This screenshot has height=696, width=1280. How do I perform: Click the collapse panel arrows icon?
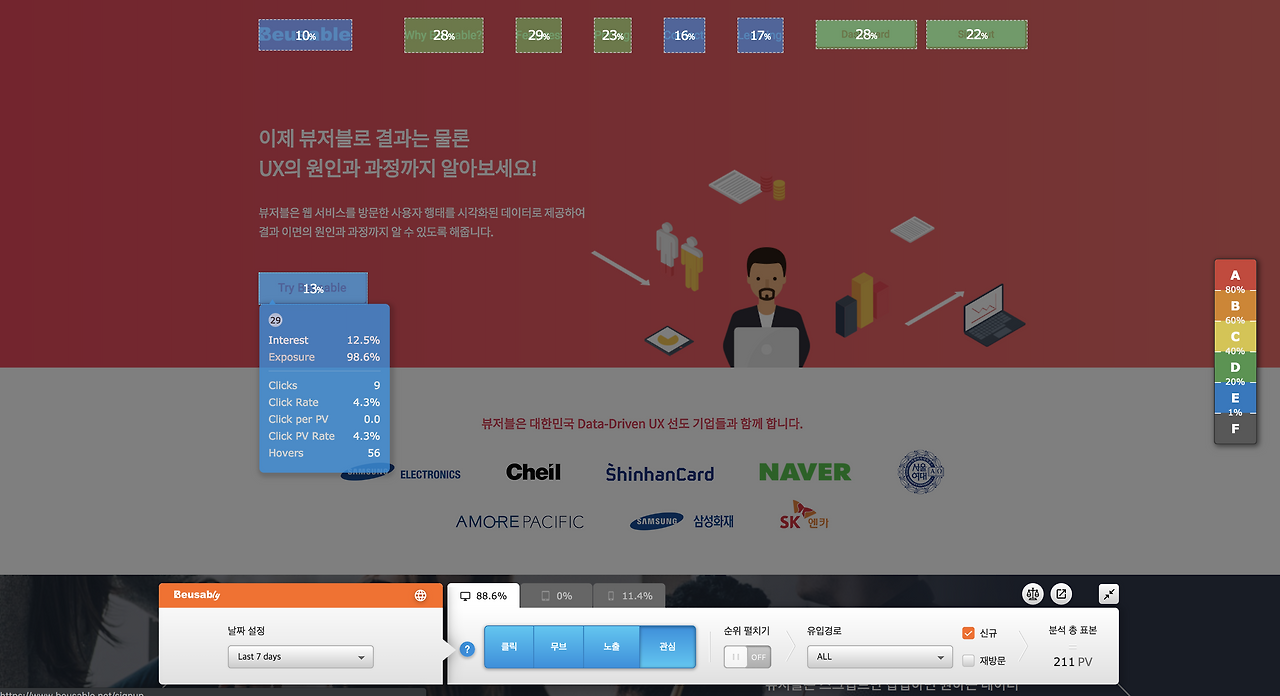(1108, 593)
